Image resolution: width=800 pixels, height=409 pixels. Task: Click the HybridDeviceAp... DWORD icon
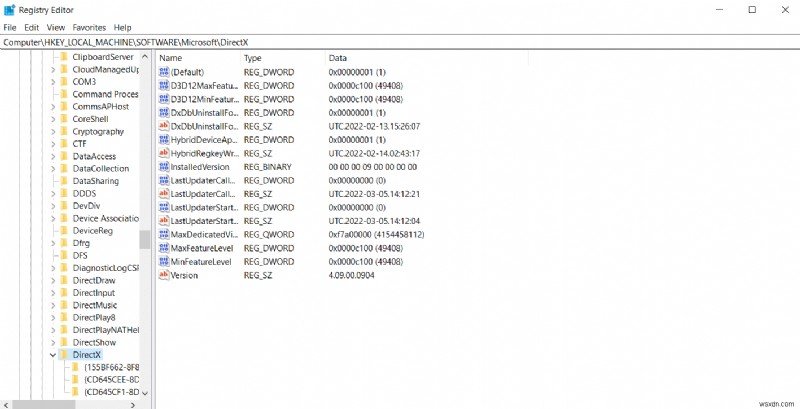(164, 140)
